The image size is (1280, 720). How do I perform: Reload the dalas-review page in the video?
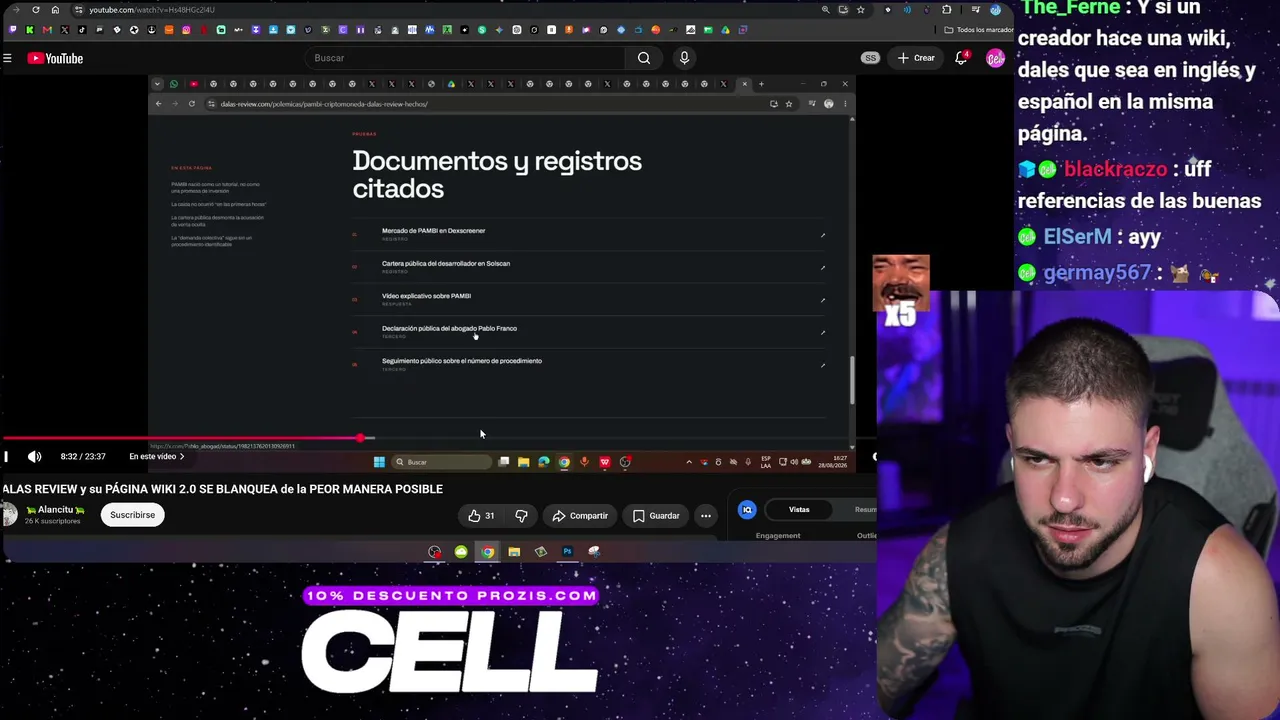[x=192, y=104]
